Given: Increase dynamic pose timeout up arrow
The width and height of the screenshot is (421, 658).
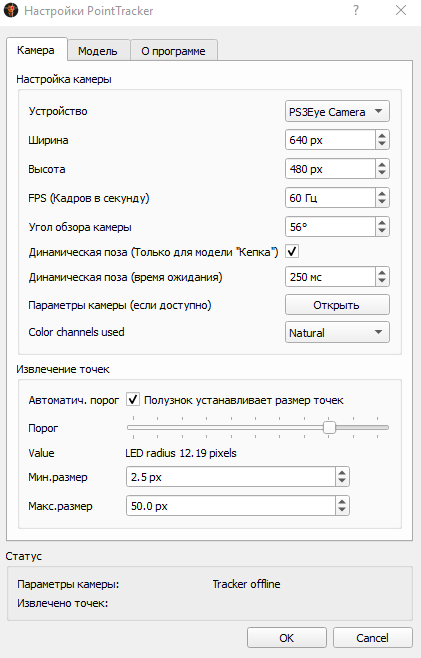Looking at the screenshot, I should (382, 273).
